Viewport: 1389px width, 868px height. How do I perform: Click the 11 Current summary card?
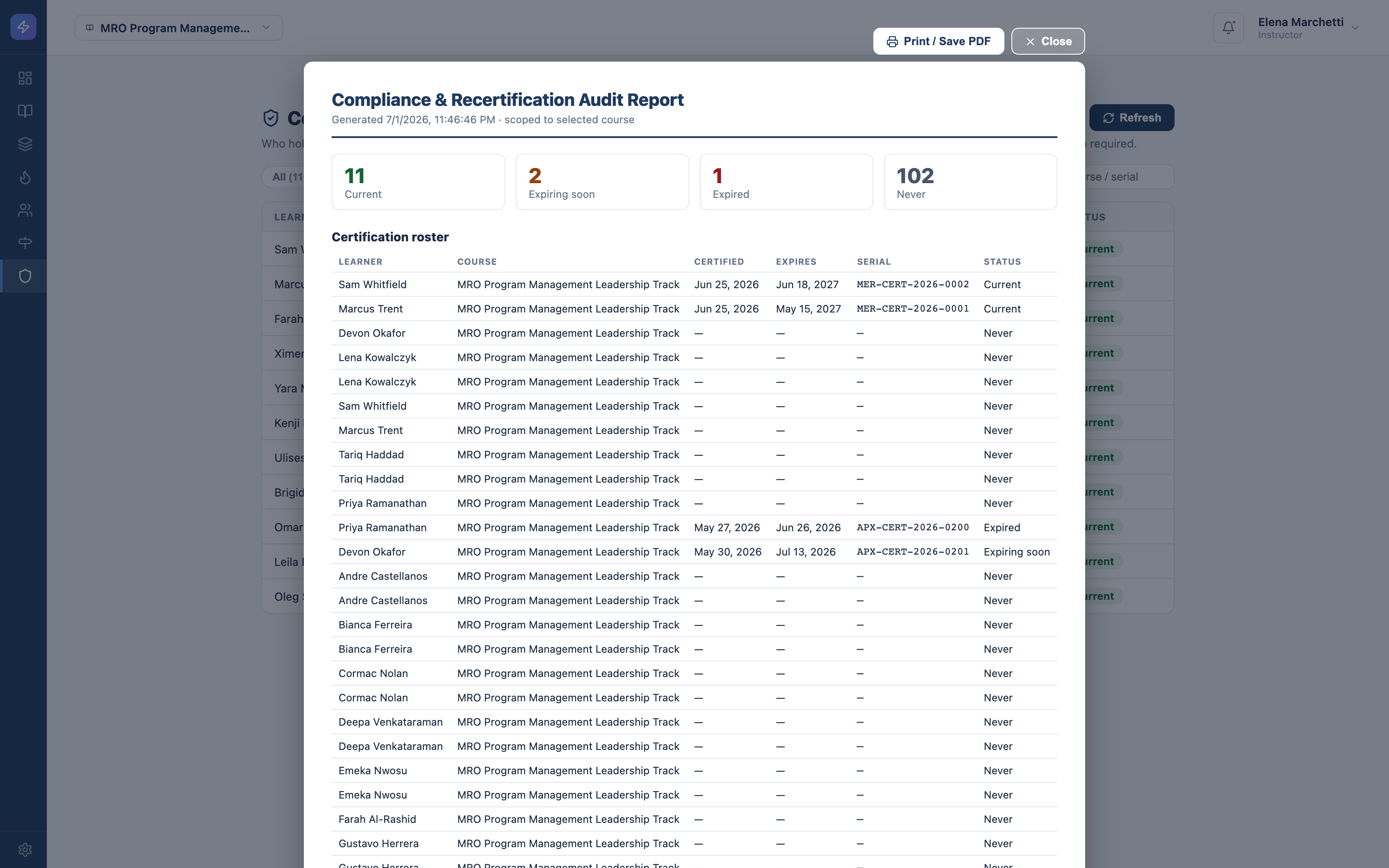418,182
